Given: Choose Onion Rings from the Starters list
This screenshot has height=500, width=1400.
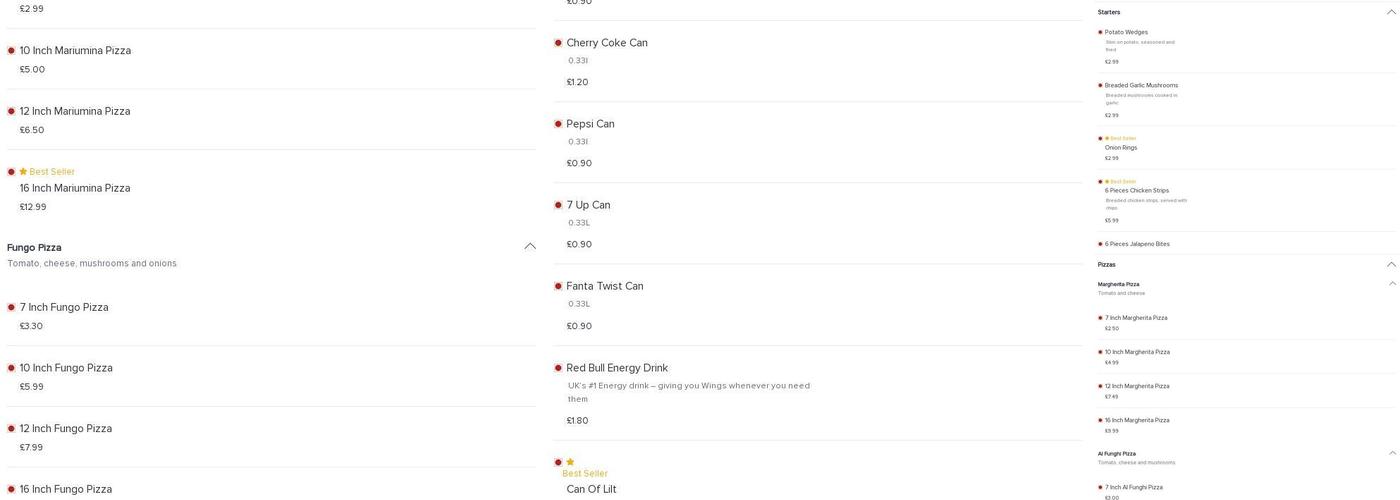Looking at the screenshot, I should (1121, 148).
